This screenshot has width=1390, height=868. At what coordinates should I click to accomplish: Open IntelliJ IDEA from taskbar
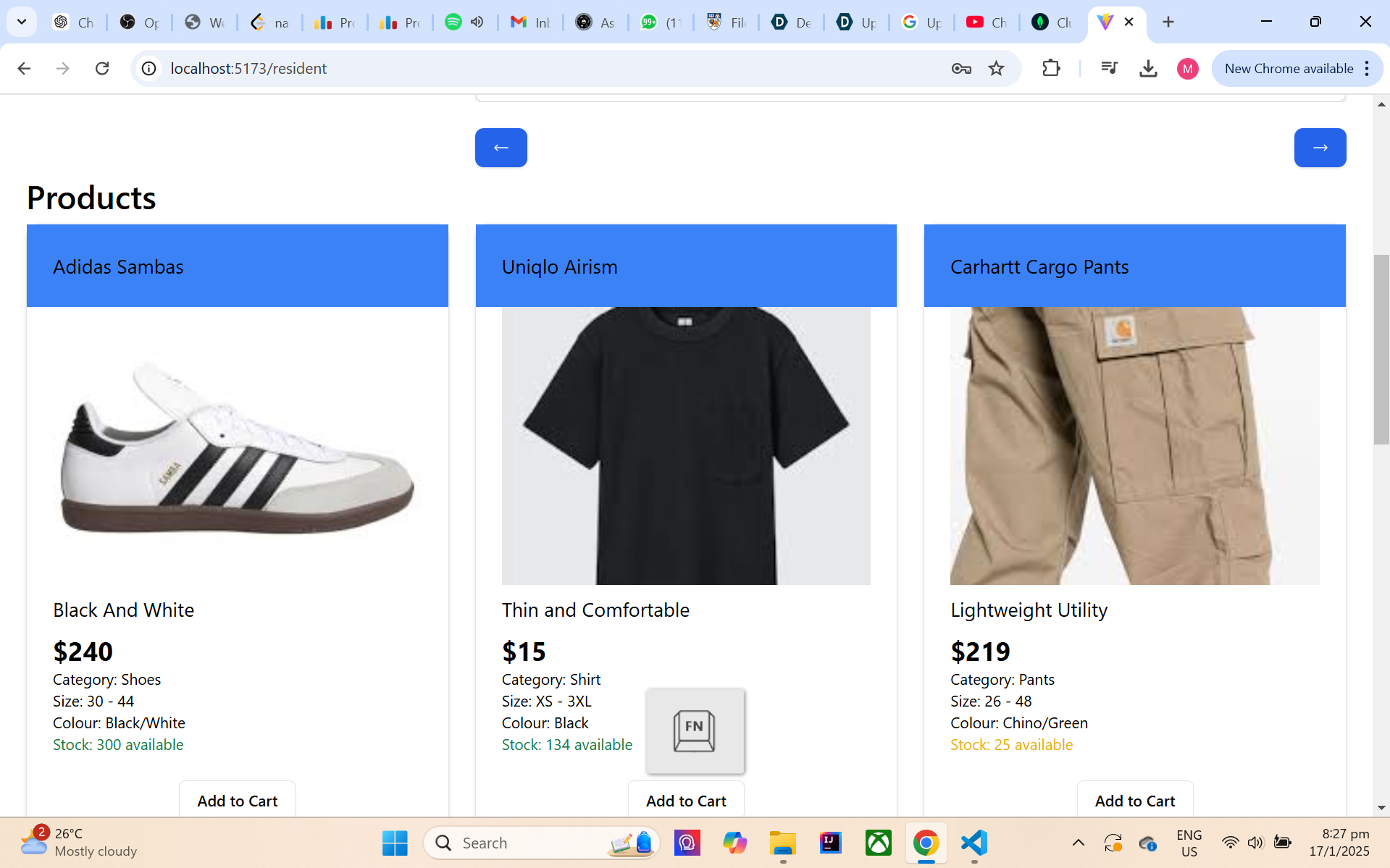(x=830, y=843)
